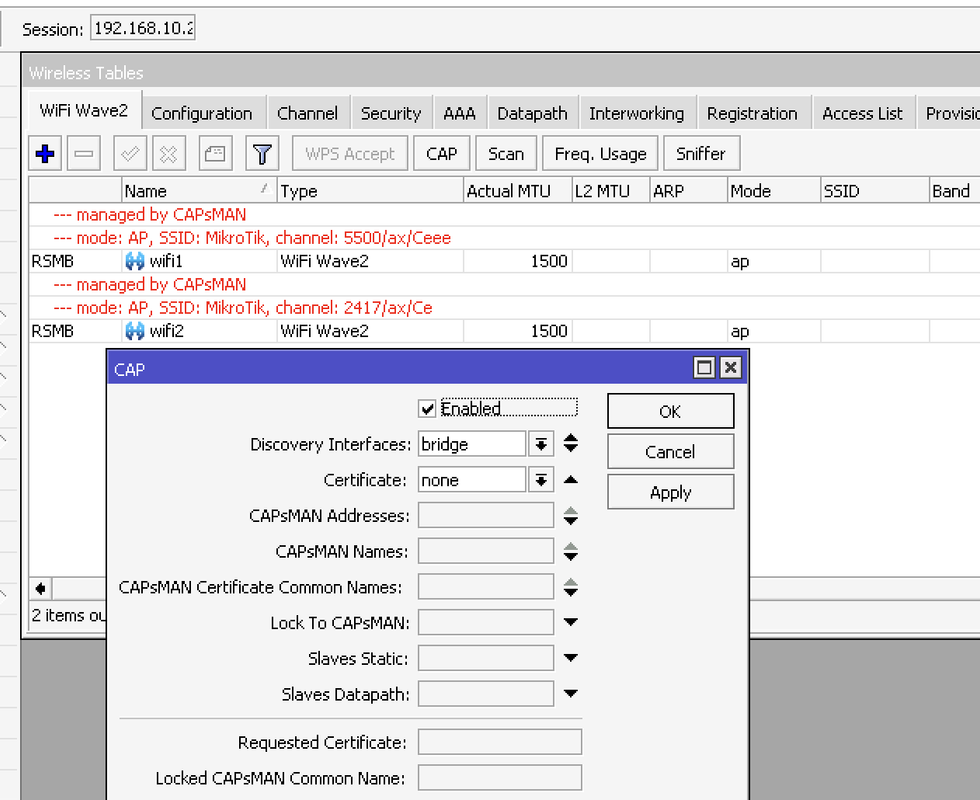The width and height of the screenshot is (980, 800).
Task: Click the Freq. Usage button
Action: [600, 153]
